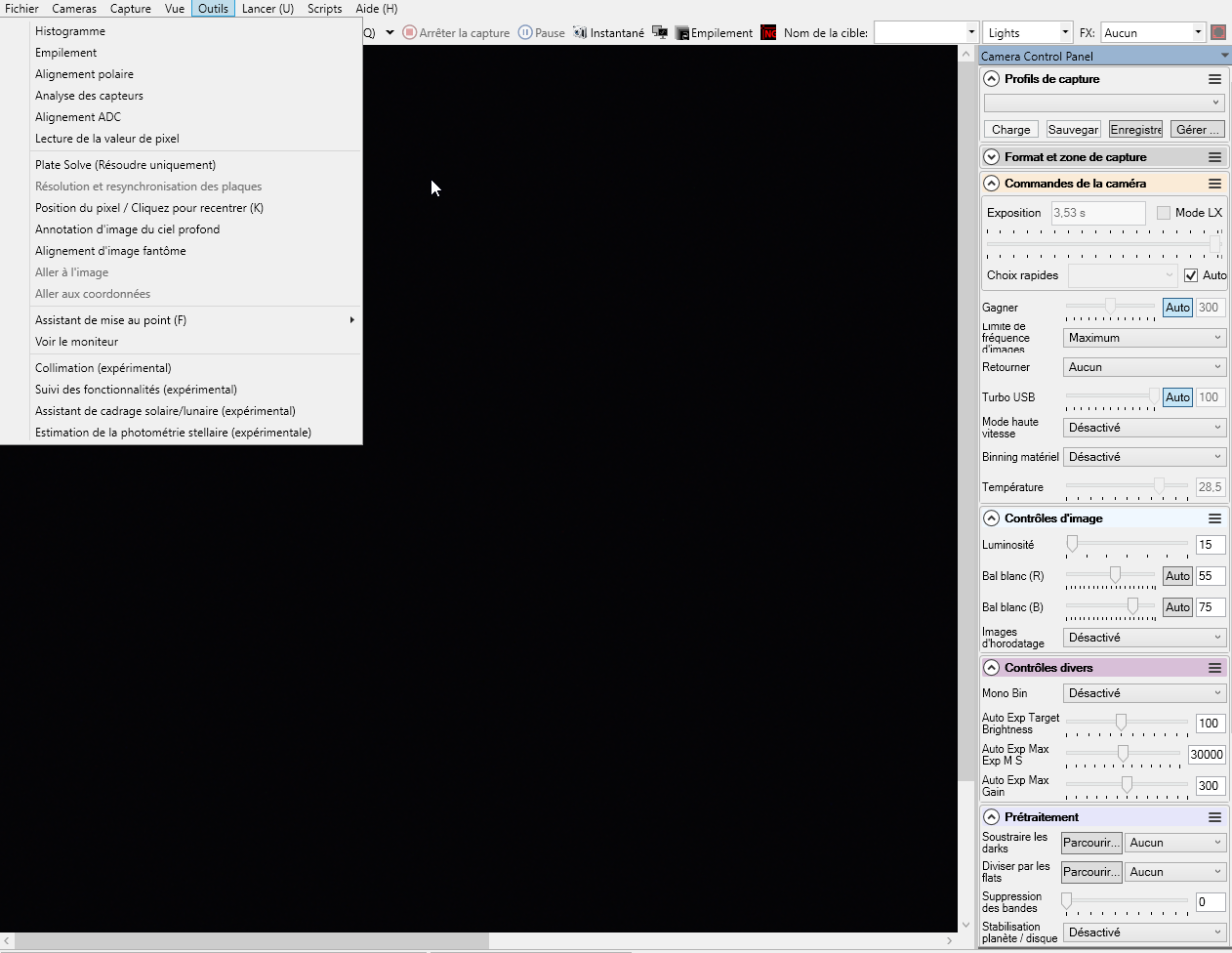The width and height of the screenshot is (1232, 953).
Task: Open hamburger menu of Contrôles d'image panel
Action: tap(1214, 518)
